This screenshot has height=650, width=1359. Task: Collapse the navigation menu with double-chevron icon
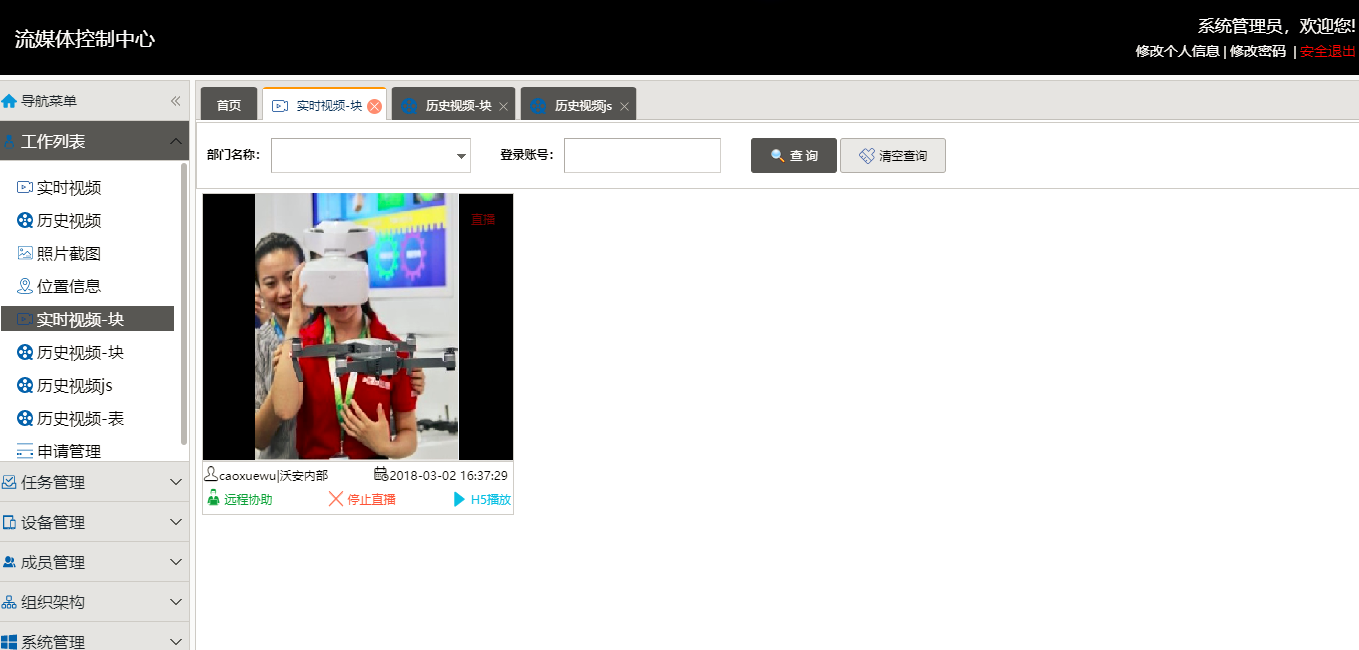point(175,101)
